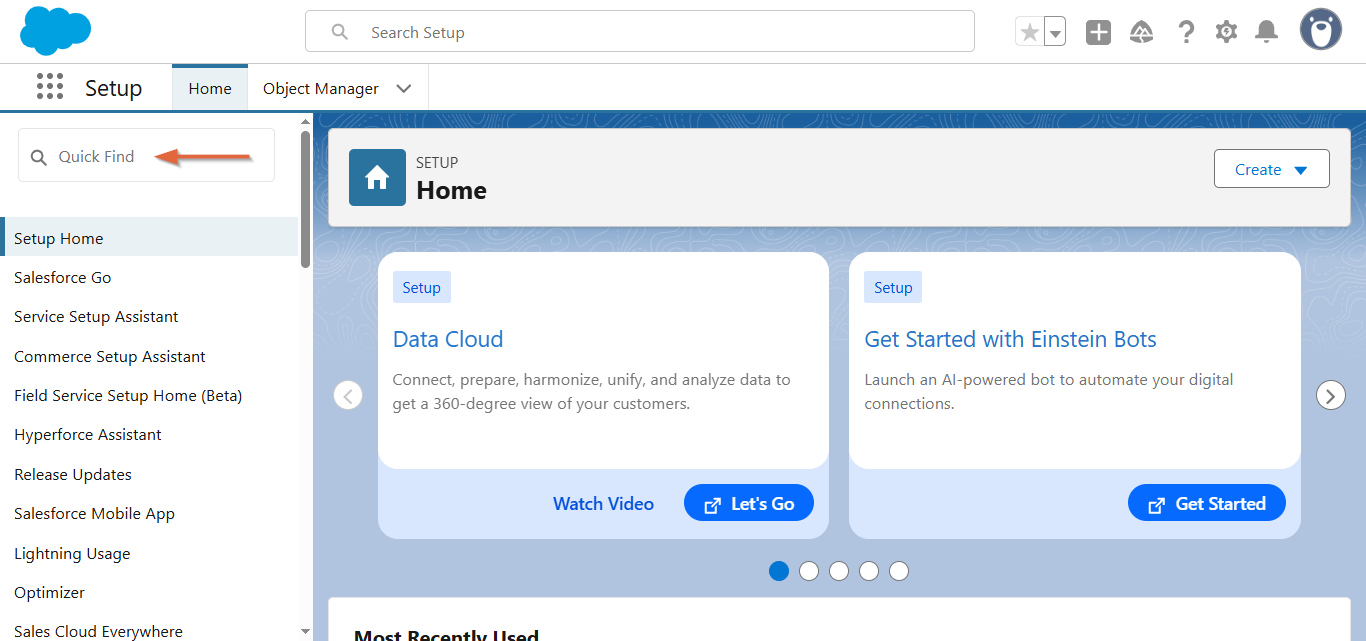The width and height of the screenshot is (1366, 641).
Task: Open the Notifications bell
Action: click(x=1266, y=32)
